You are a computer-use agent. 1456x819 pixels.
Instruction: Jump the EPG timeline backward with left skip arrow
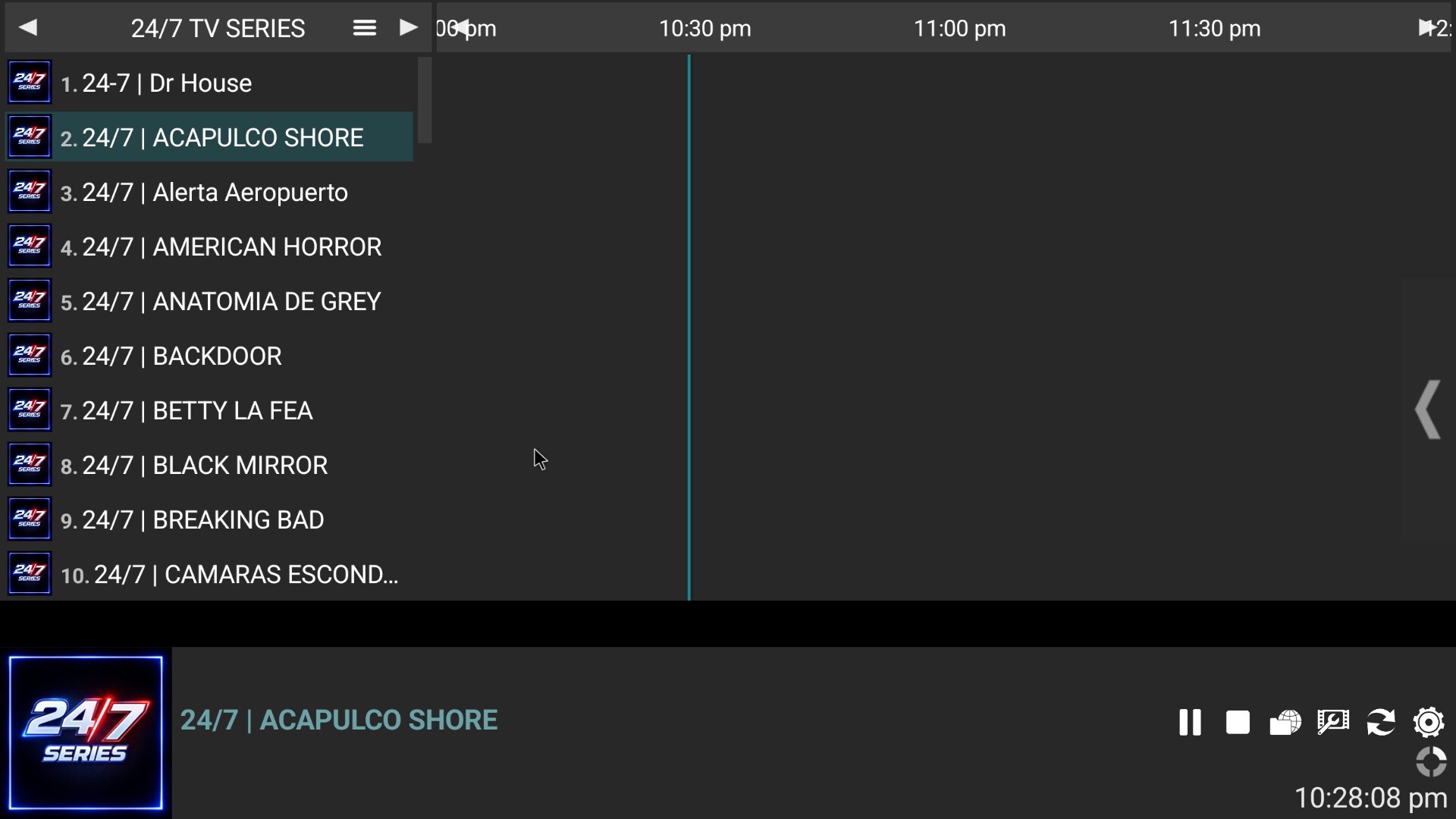[461, 28]
